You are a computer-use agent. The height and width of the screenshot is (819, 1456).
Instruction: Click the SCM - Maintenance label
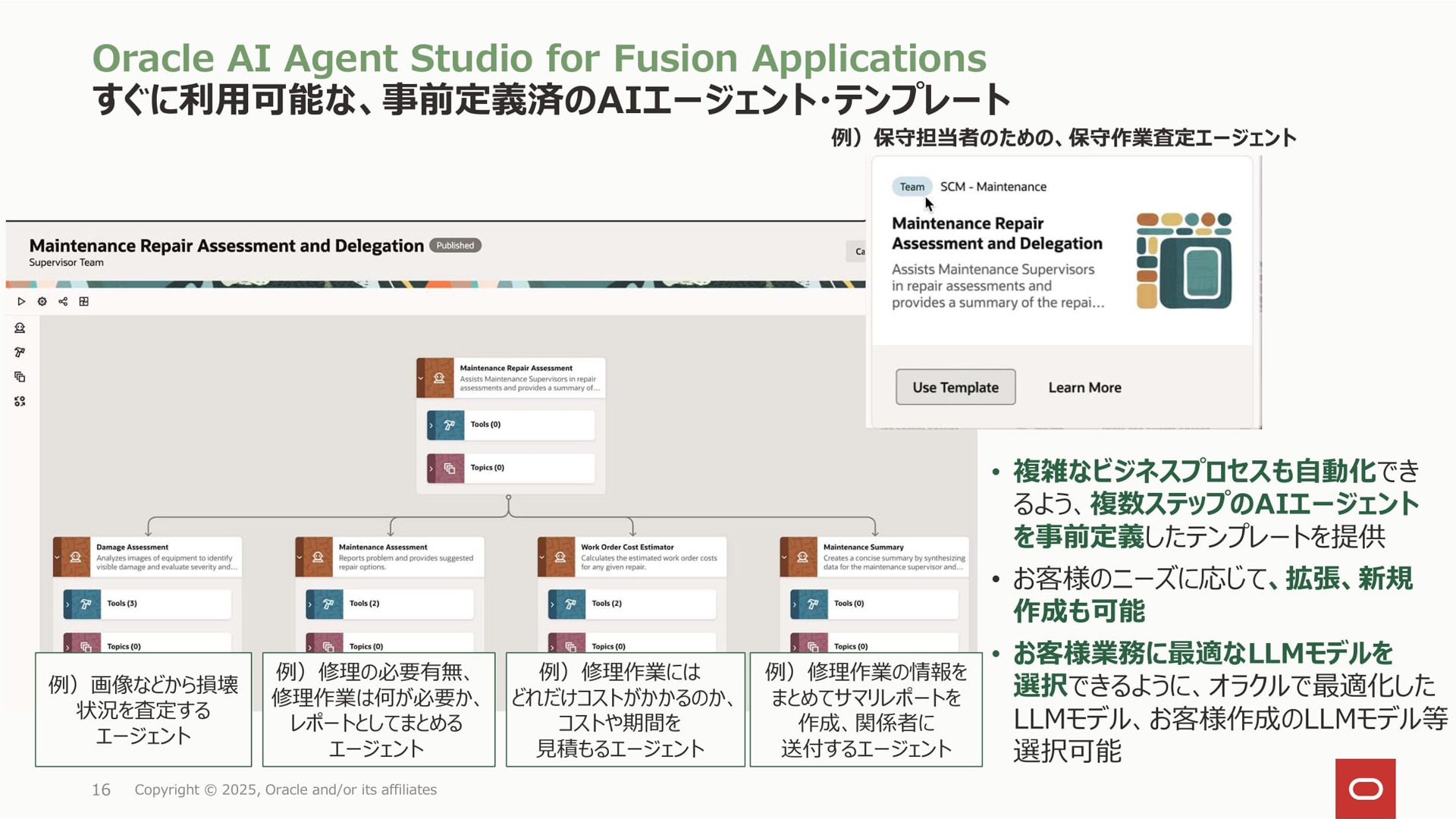click(x=993, y=187)
